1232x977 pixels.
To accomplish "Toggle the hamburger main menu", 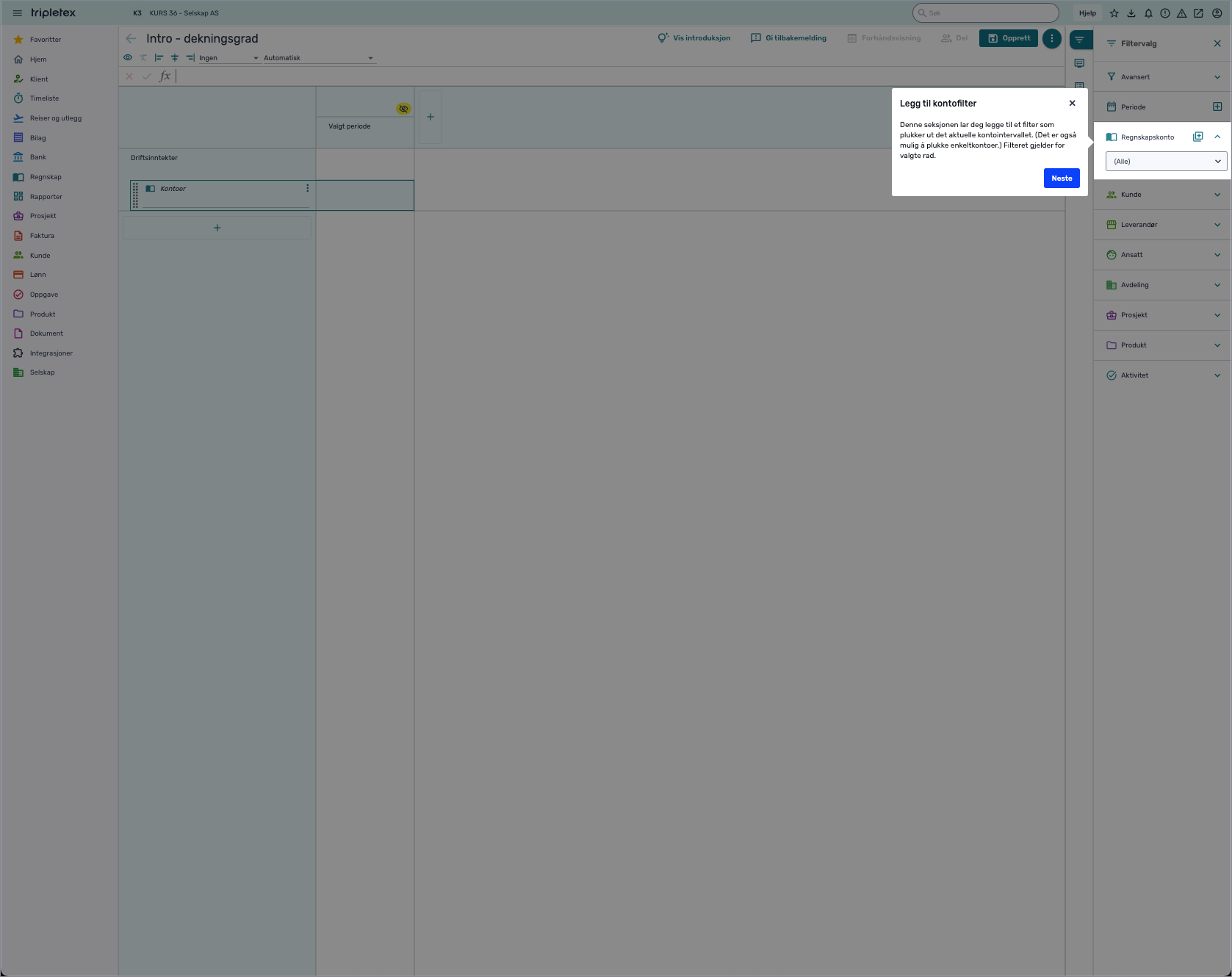I will (x=17, y=13).
